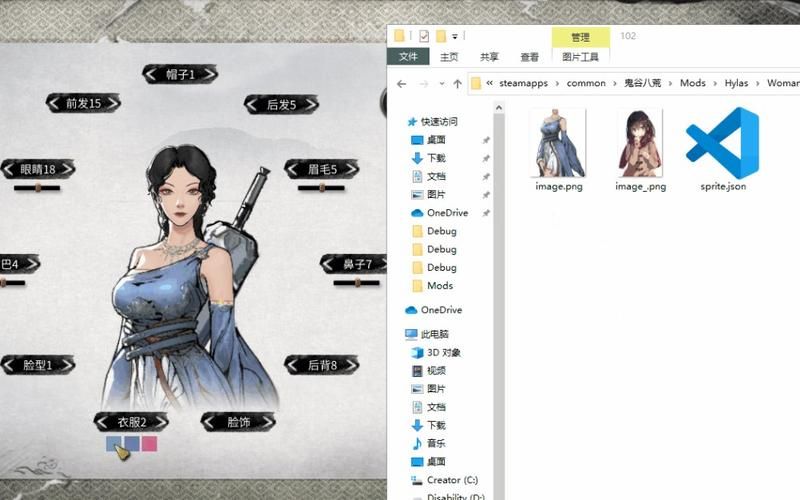Viewport: 800px width, 500px height.
Task: Click the right arrow beside 后发5
Action: 311,105
